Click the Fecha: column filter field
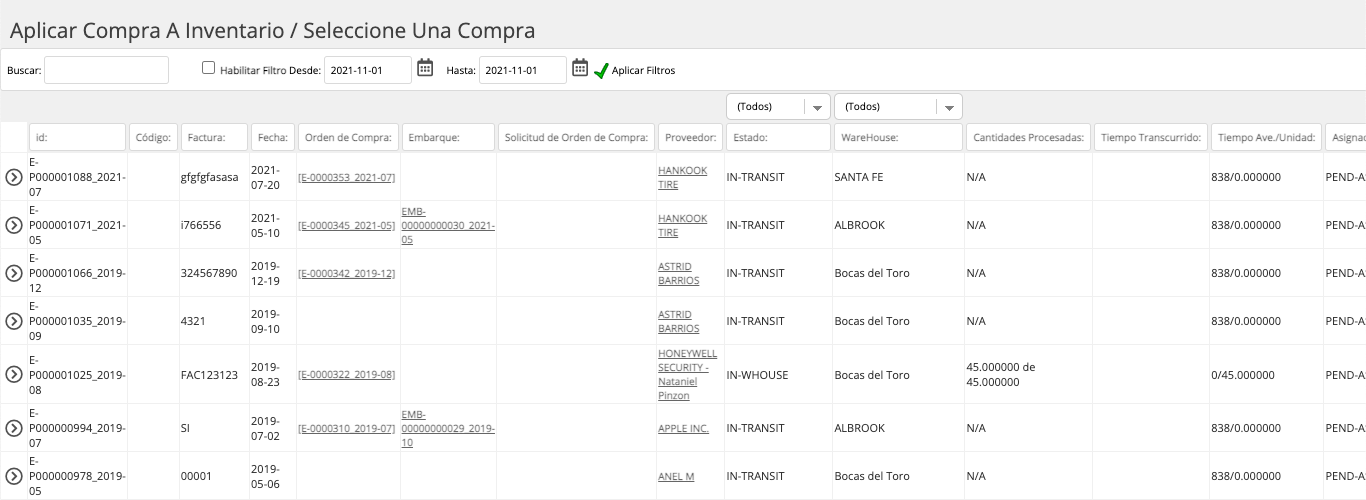Screen dimensions: 1366x500 coord(272,137)
